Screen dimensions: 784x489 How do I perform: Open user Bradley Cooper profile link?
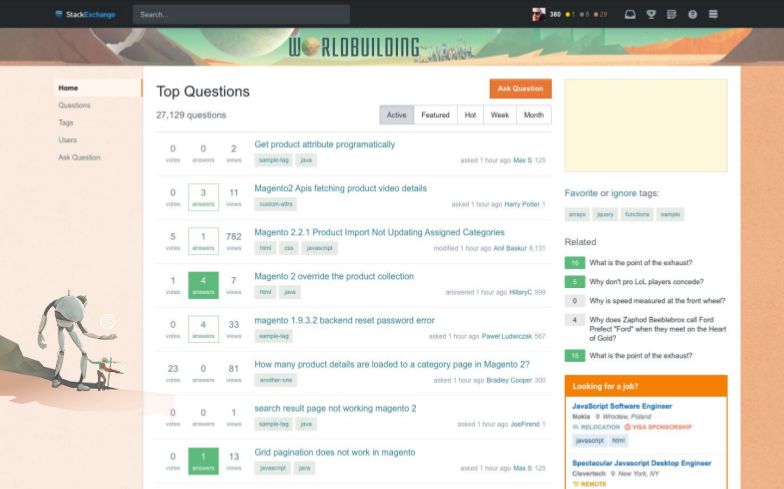pos(510,380)
